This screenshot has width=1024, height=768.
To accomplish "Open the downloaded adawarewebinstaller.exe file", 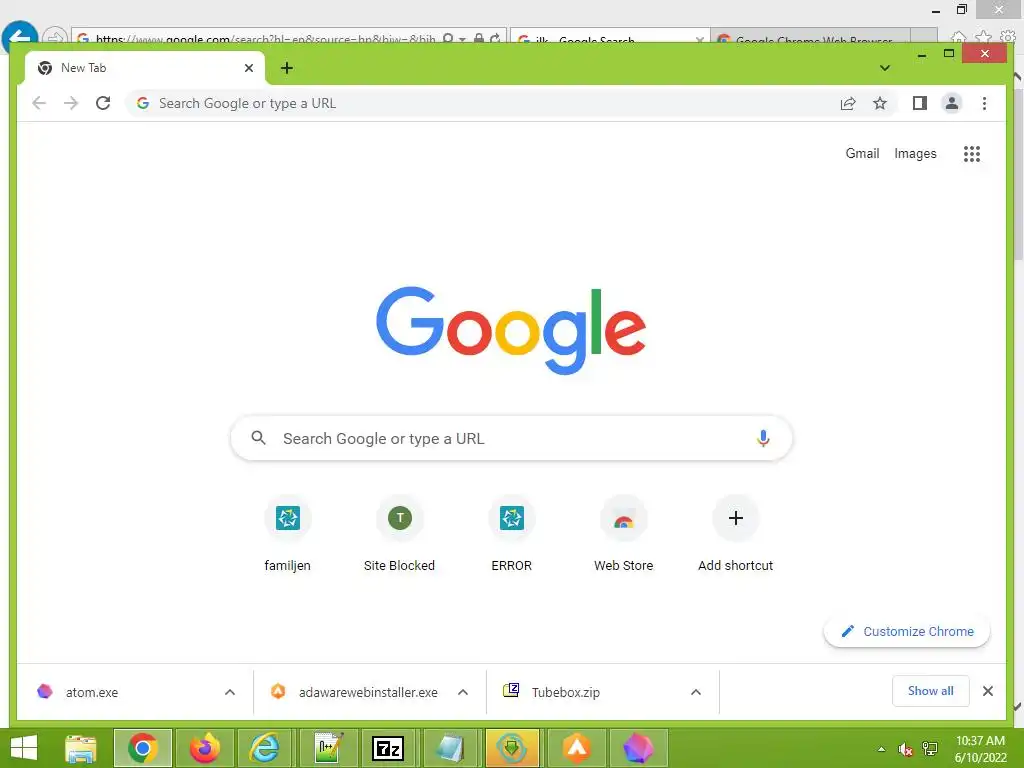I will pos(368,692).
